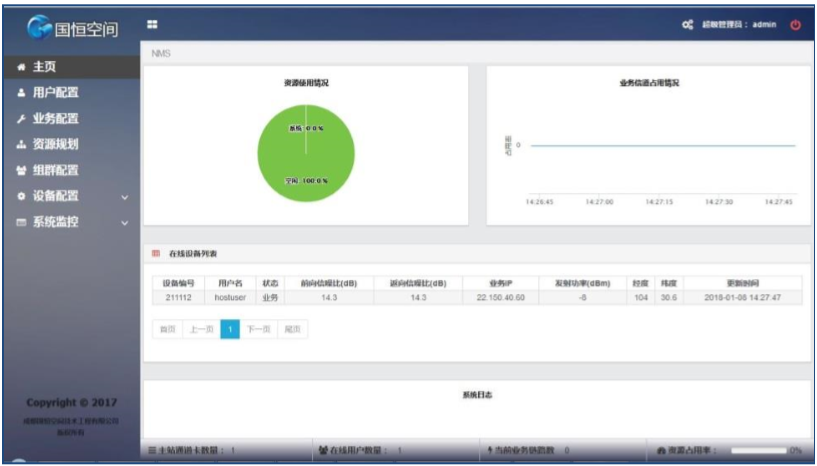The width and height of the screenshot is (817, 466).
Task: Go to first page with 首页 button
Action: coord(168,329)
